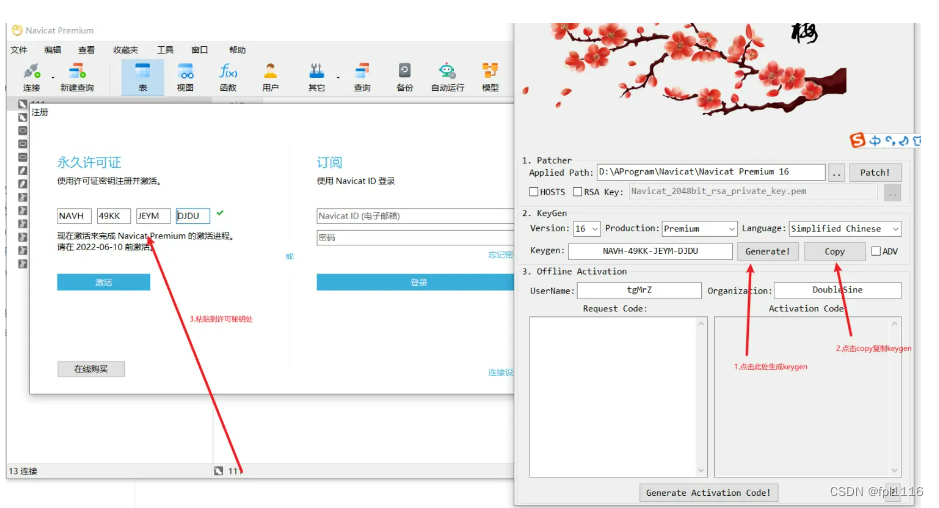Click the Sogou punctuation icon

coord(890,141)
